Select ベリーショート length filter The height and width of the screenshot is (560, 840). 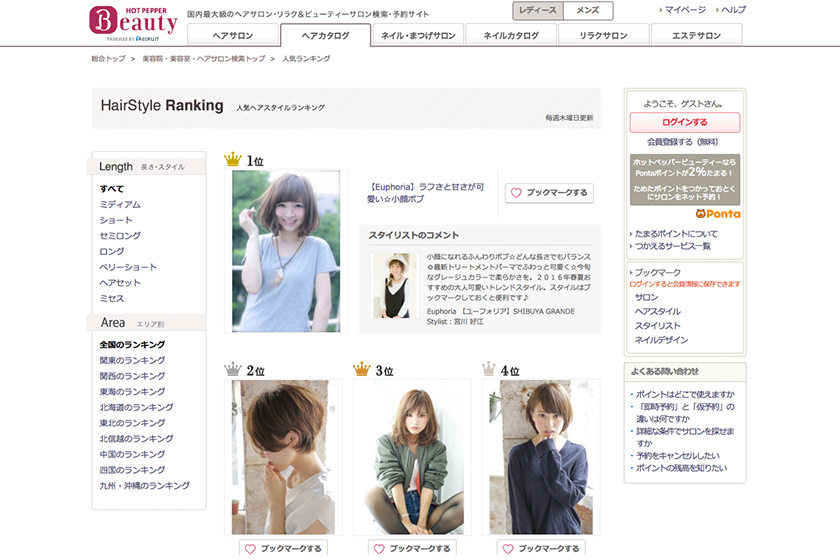tap(128, 267)
